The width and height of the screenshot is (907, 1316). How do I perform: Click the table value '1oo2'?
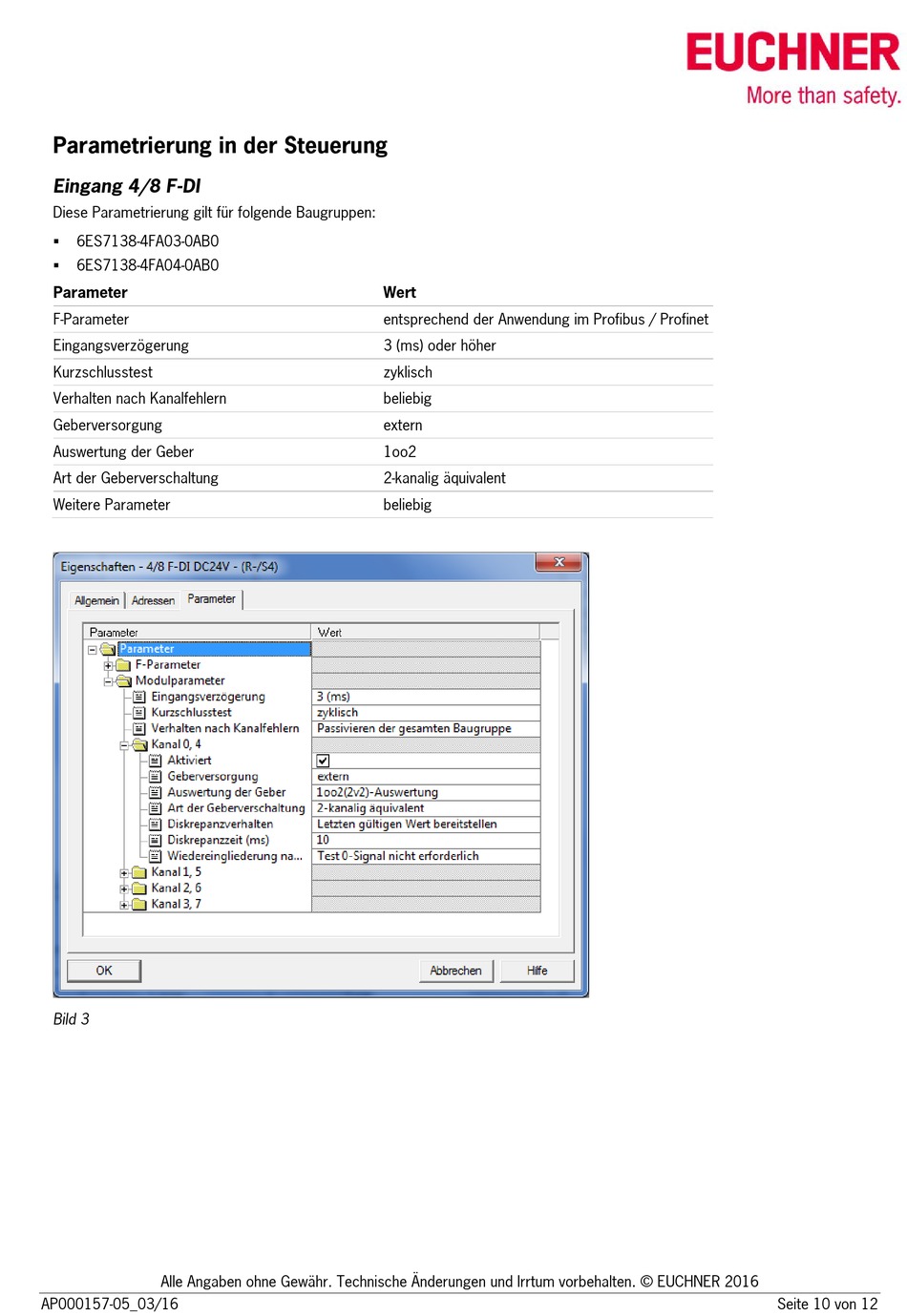400,452
